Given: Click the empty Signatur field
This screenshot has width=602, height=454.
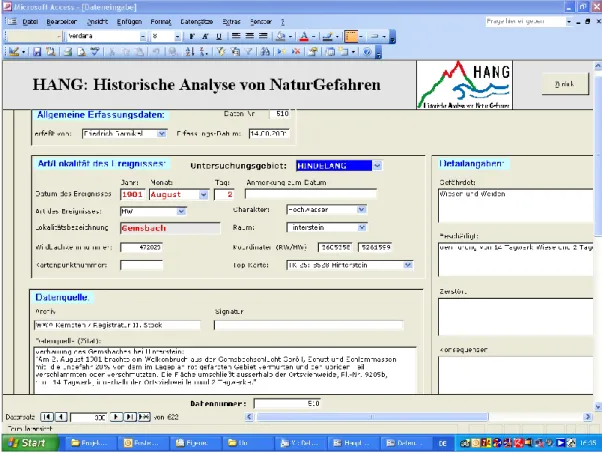Looking at the screenshot, I should (309, 325).
